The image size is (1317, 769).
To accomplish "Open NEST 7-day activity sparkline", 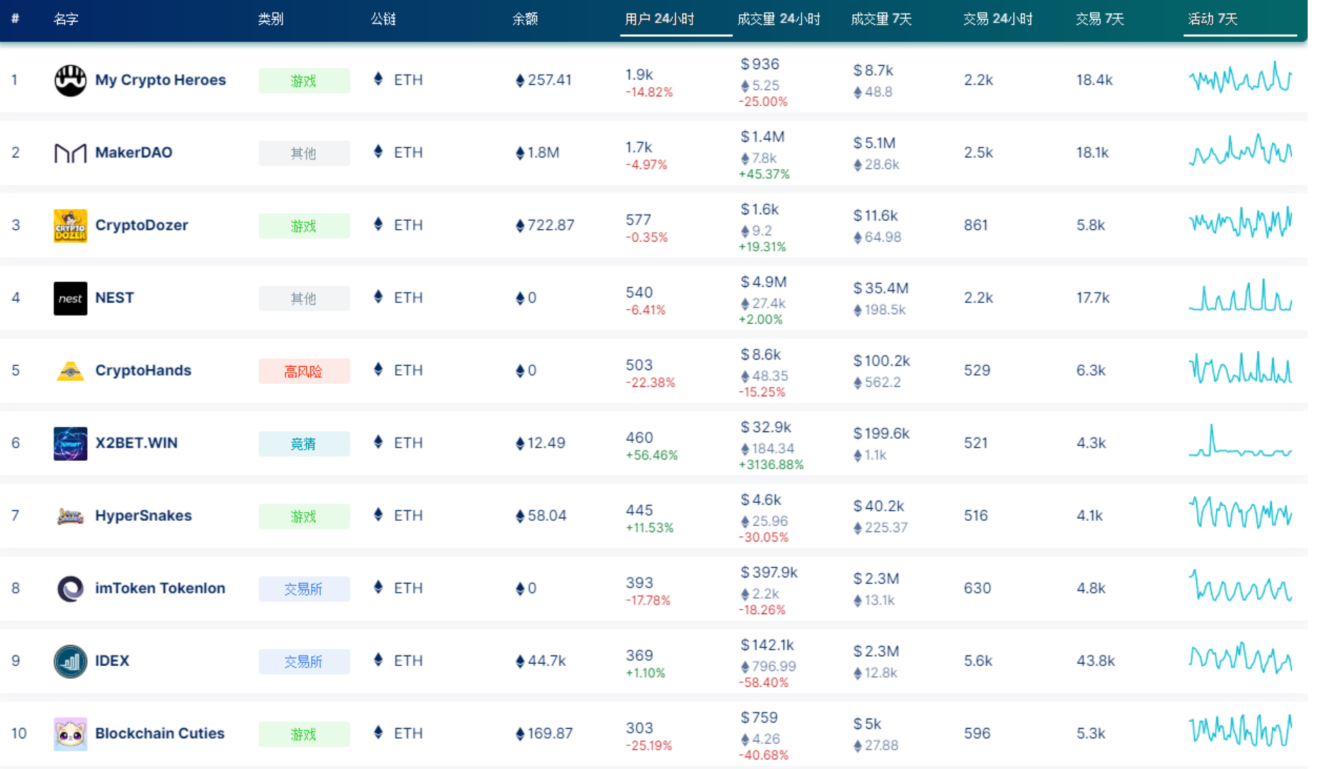I will [x=1240, y=296].
